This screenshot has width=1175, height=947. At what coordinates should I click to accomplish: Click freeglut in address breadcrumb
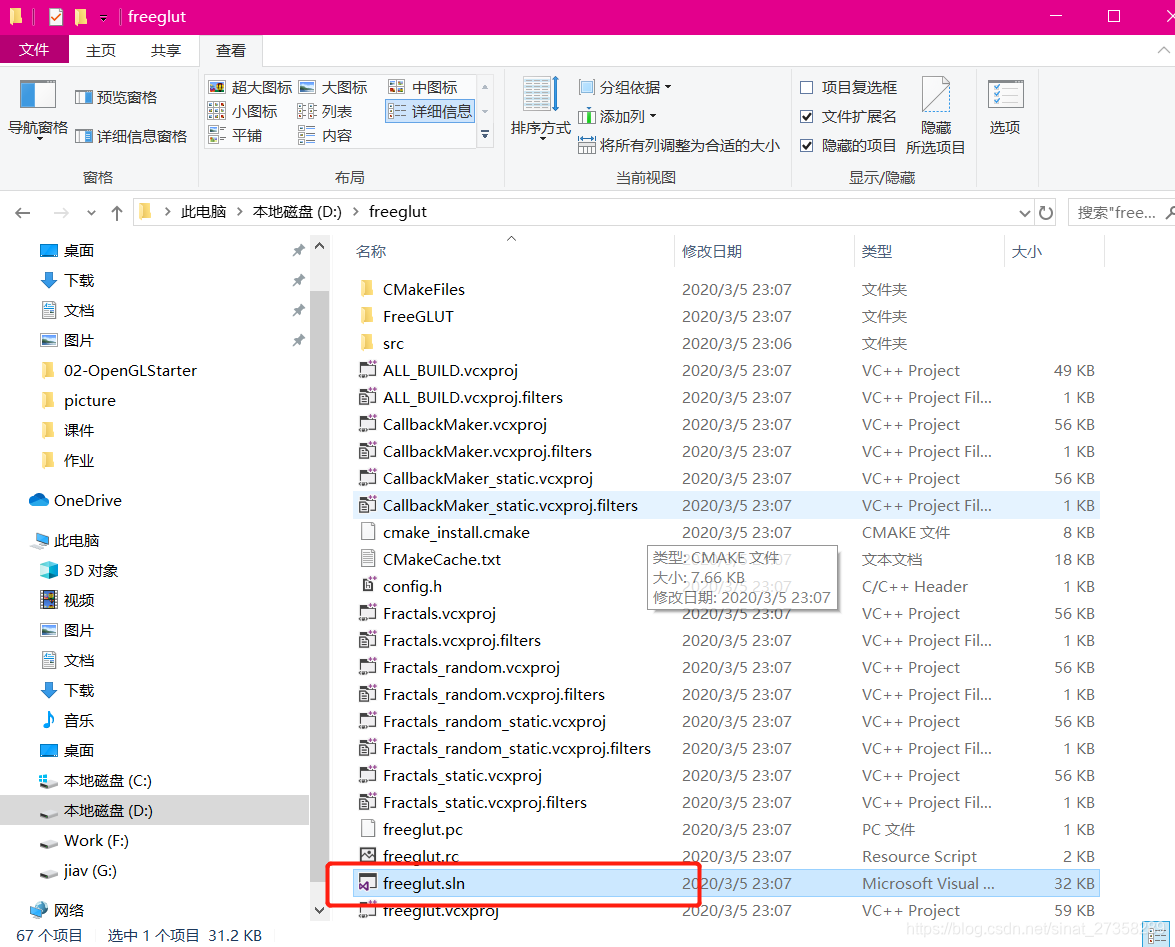tap(398, 212)
